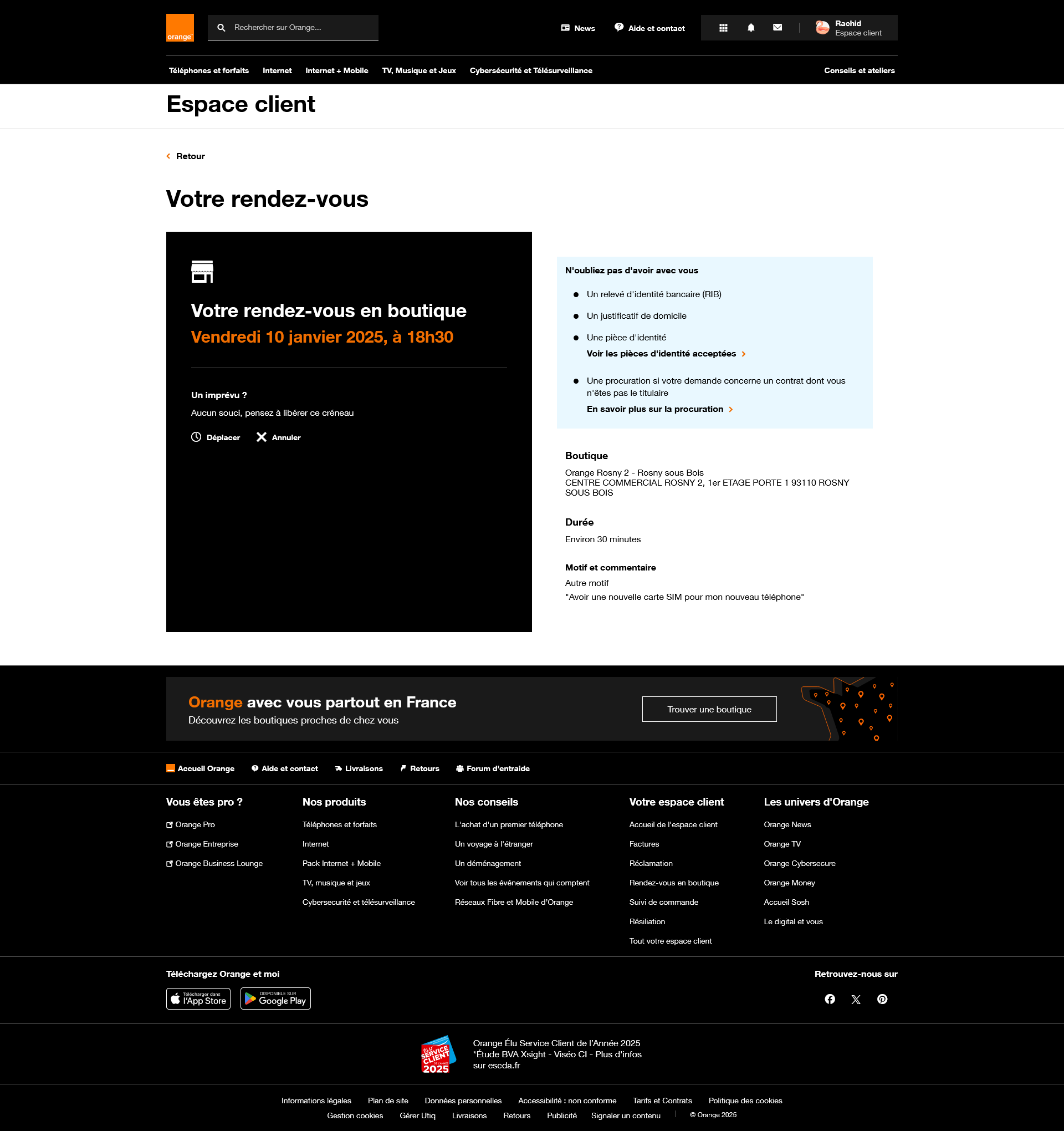Open the apps grid icon
Image resolution: width=1064 pixels, height=1131 pixels.
tap(723, 28)
